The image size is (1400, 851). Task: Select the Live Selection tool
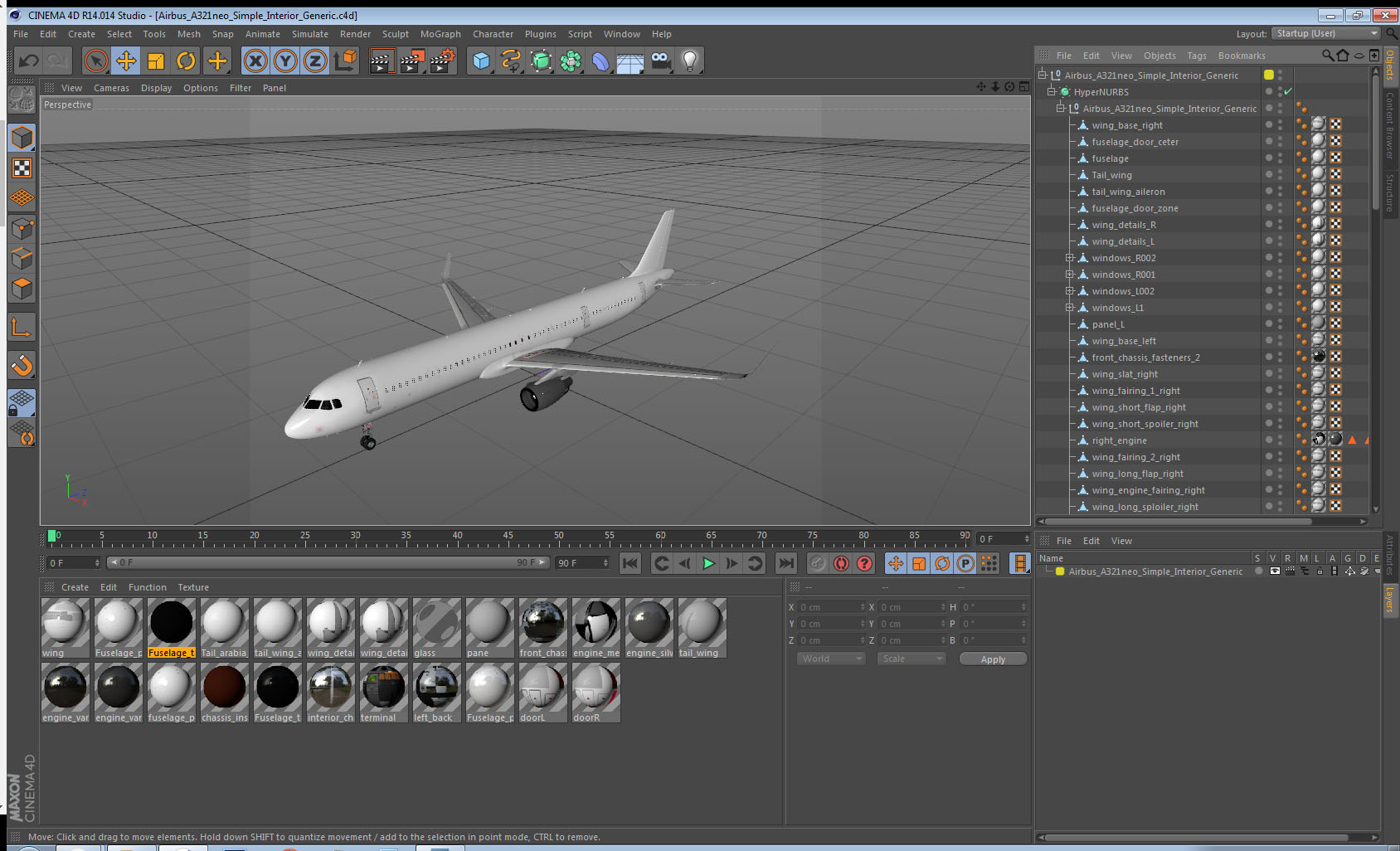point(96,61)
